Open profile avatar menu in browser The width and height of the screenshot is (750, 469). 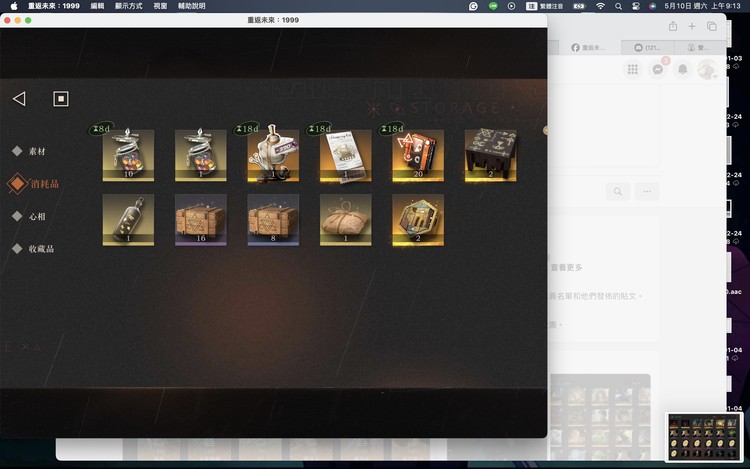tap(707, 69)
